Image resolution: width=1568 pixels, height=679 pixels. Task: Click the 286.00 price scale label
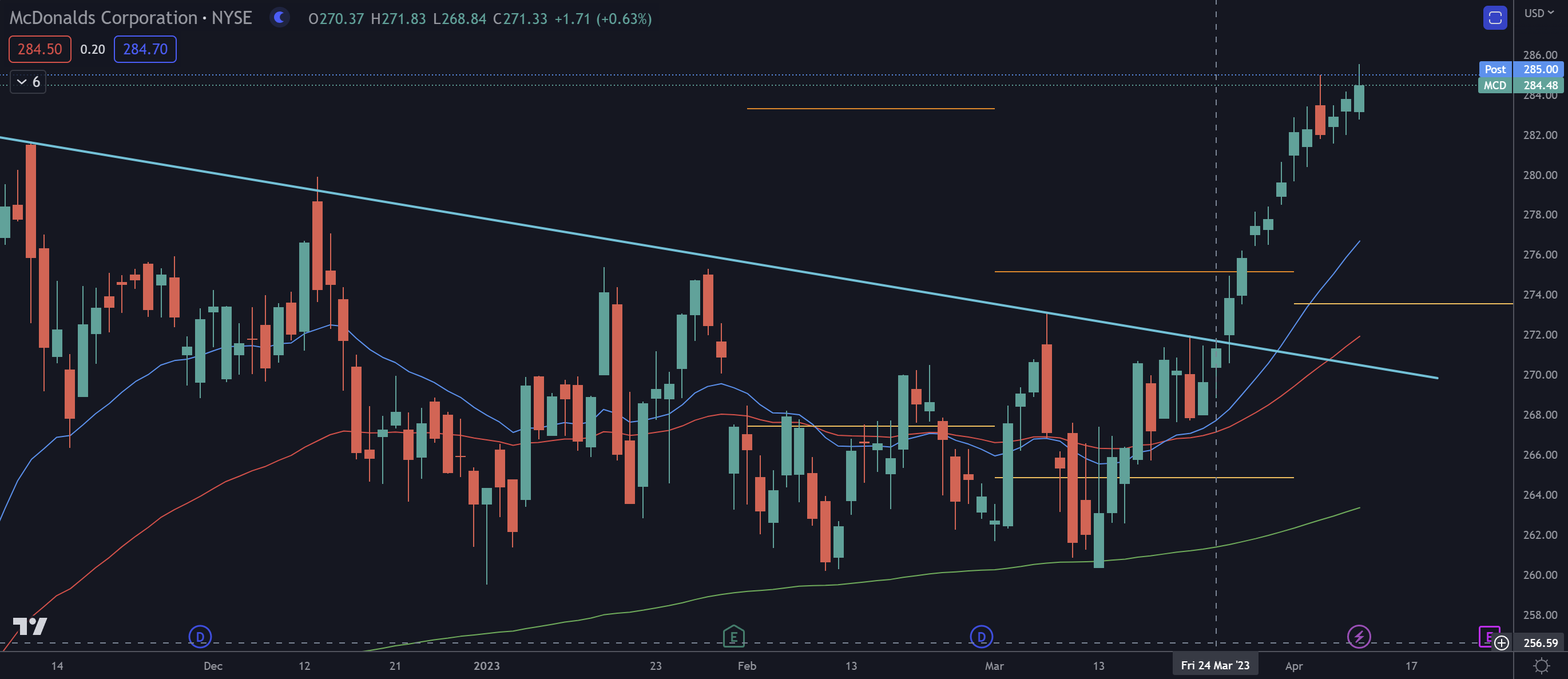(x=1540, y=55)
